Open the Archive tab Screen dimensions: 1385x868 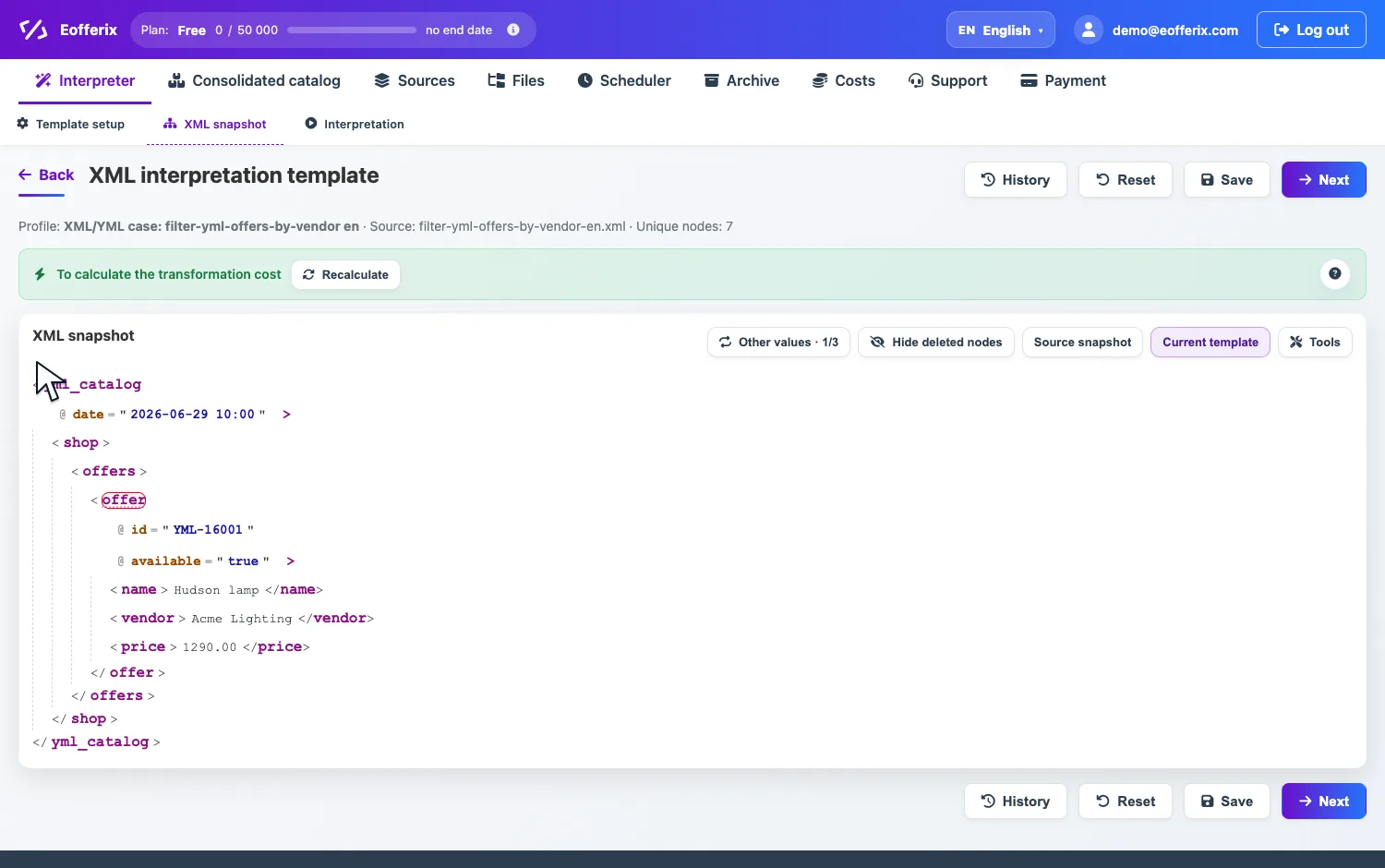[x=741, y=80]
